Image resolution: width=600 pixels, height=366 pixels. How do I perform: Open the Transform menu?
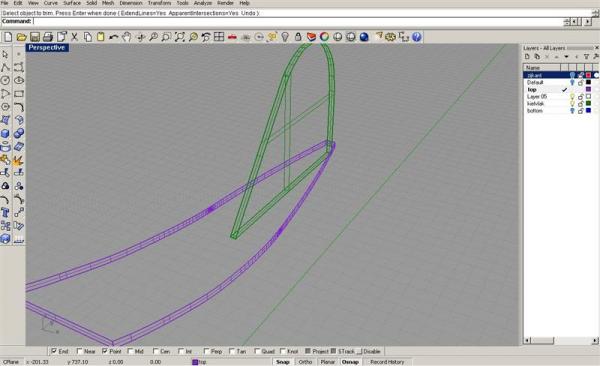(160, 3)
